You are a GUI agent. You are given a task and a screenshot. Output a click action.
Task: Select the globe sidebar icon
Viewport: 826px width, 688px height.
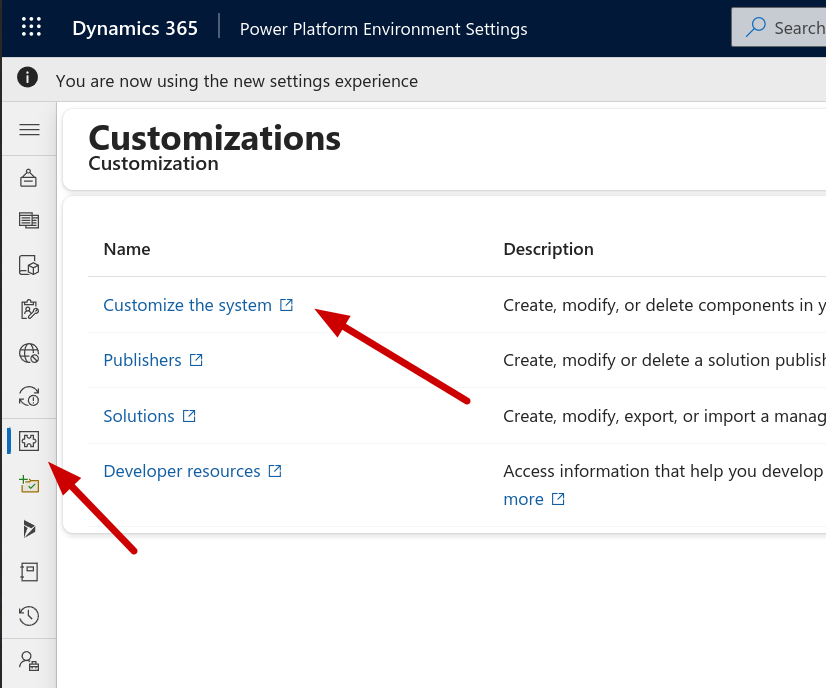[x=29, y=353]
